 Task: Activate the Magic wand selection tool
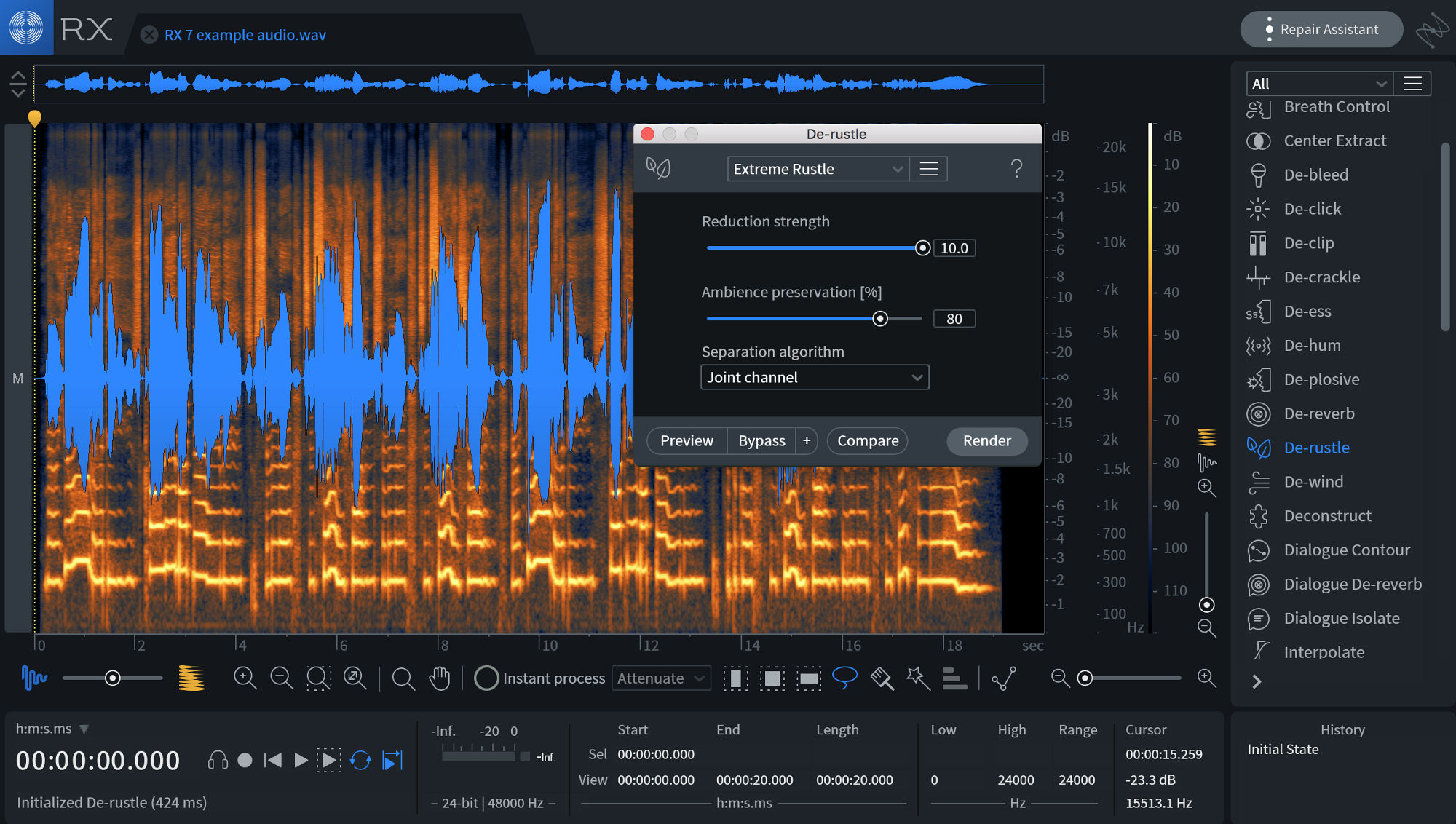(x=917, y=678)
